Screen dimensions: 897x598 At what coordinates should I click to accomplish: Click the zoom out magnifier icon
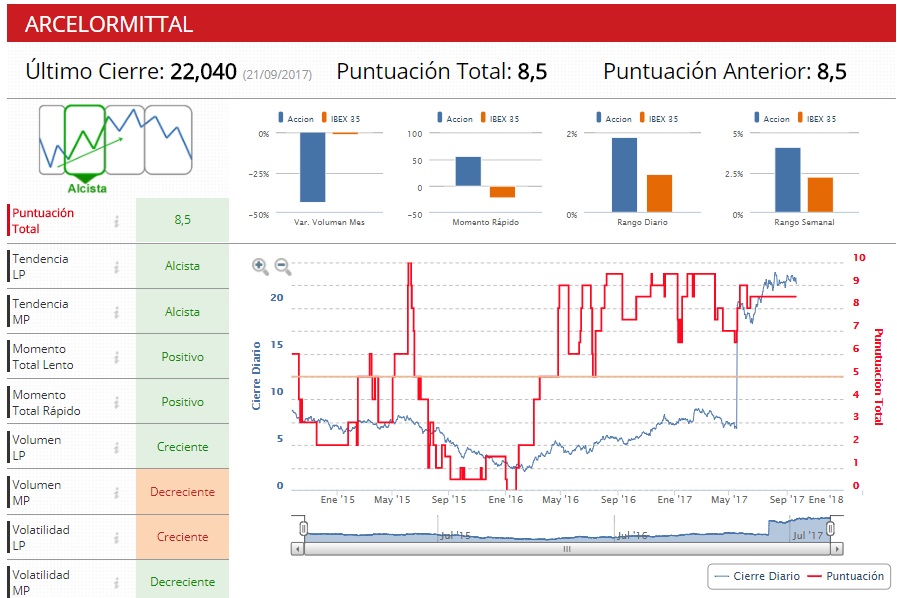pyautogui.click(x=283, y=267)
